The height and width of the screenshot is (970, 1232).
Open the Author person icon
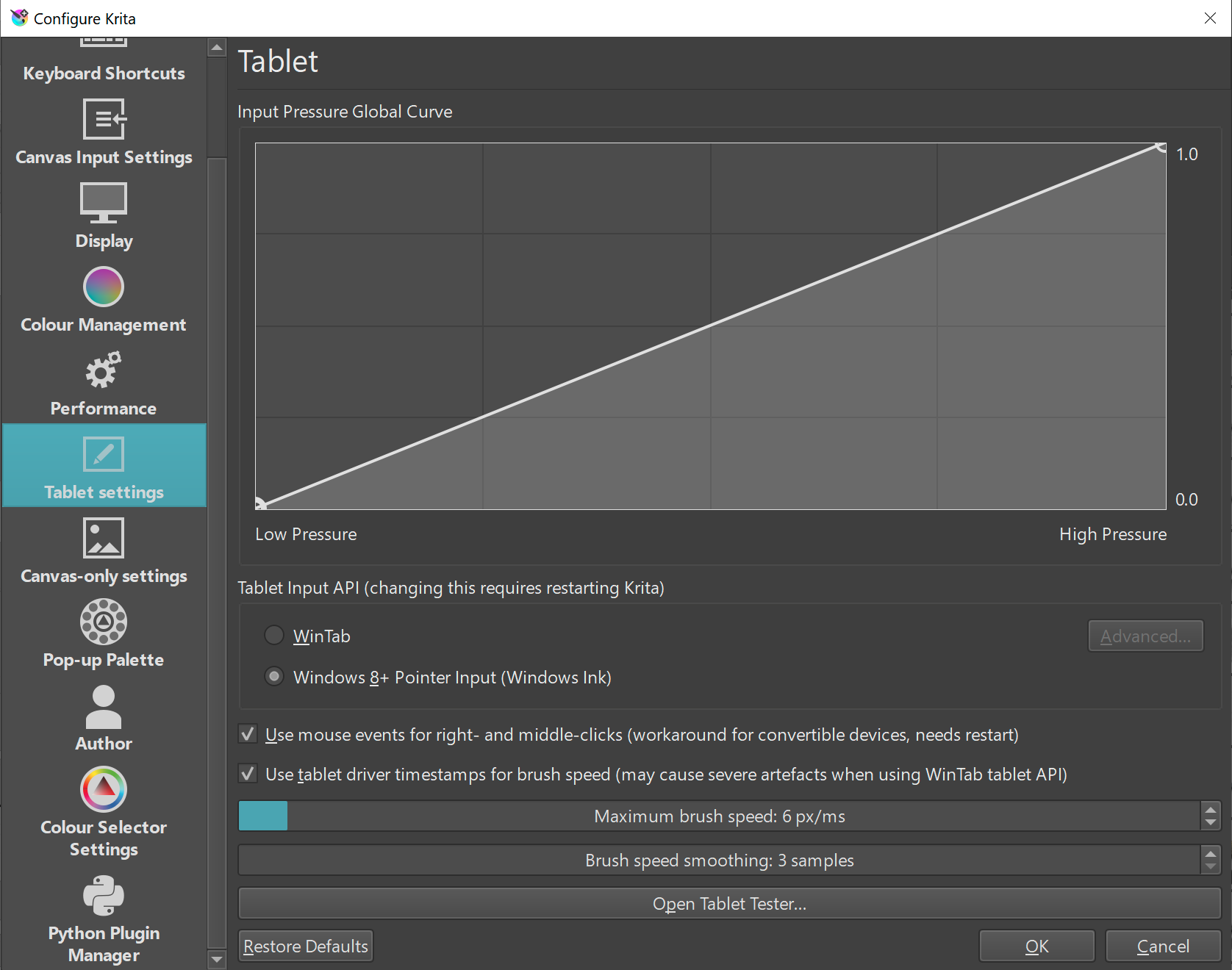[104, 706]
